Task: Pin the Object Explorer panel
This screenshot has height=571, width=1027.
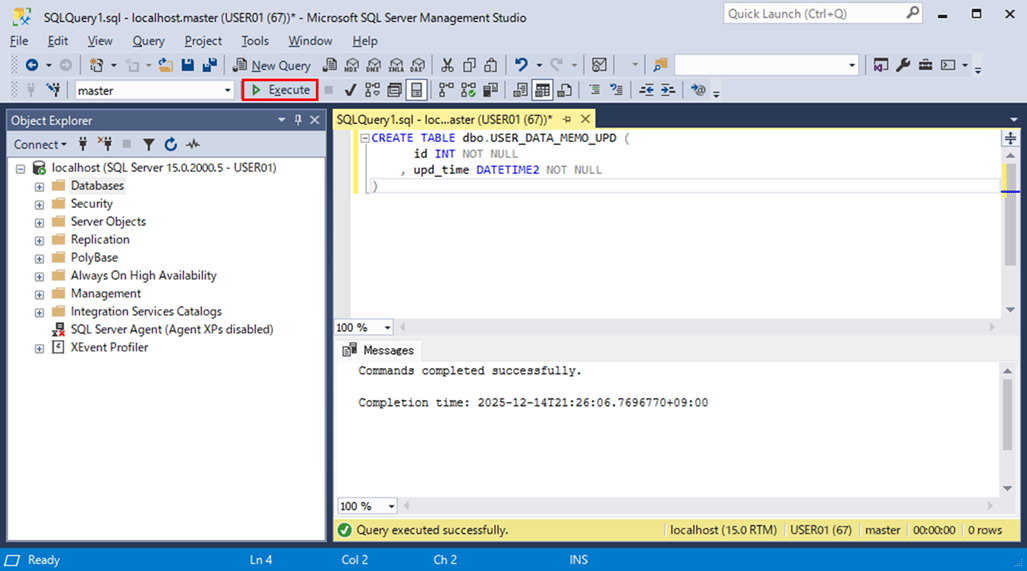Action: 298,120
